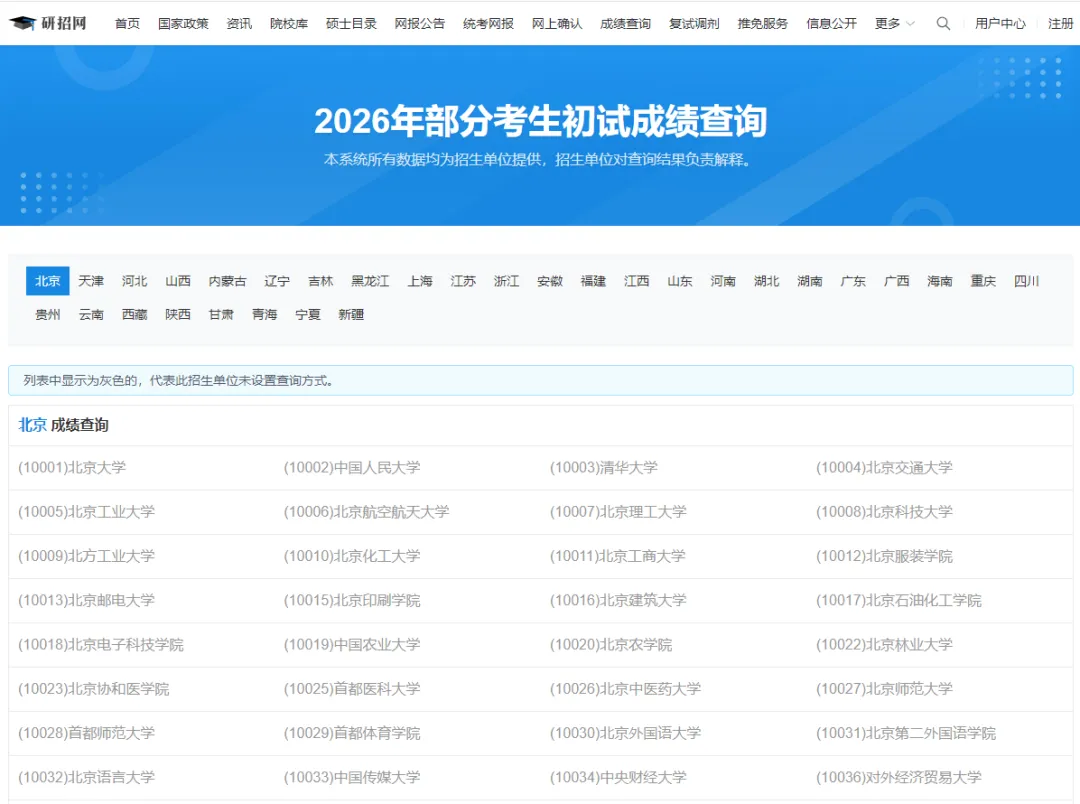Screen dimensions: 1080x804
Task: Click (10034)中央财经大学 entry
Action: click(x=619, y=776)
